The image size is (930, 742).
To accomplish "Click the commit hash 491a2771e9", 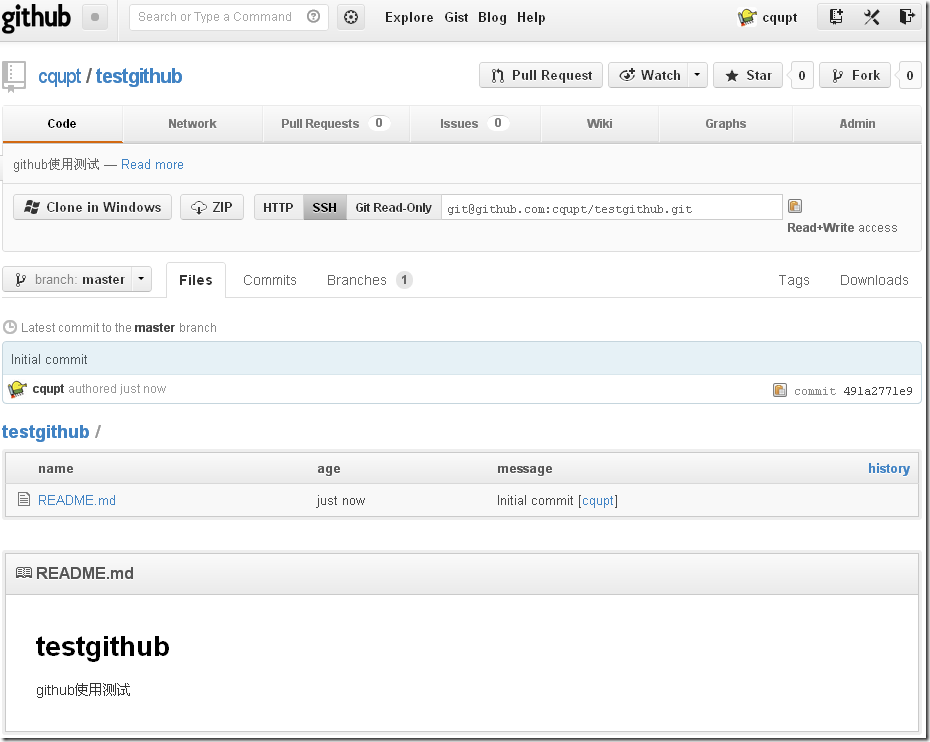I will [x=878, y=391].
